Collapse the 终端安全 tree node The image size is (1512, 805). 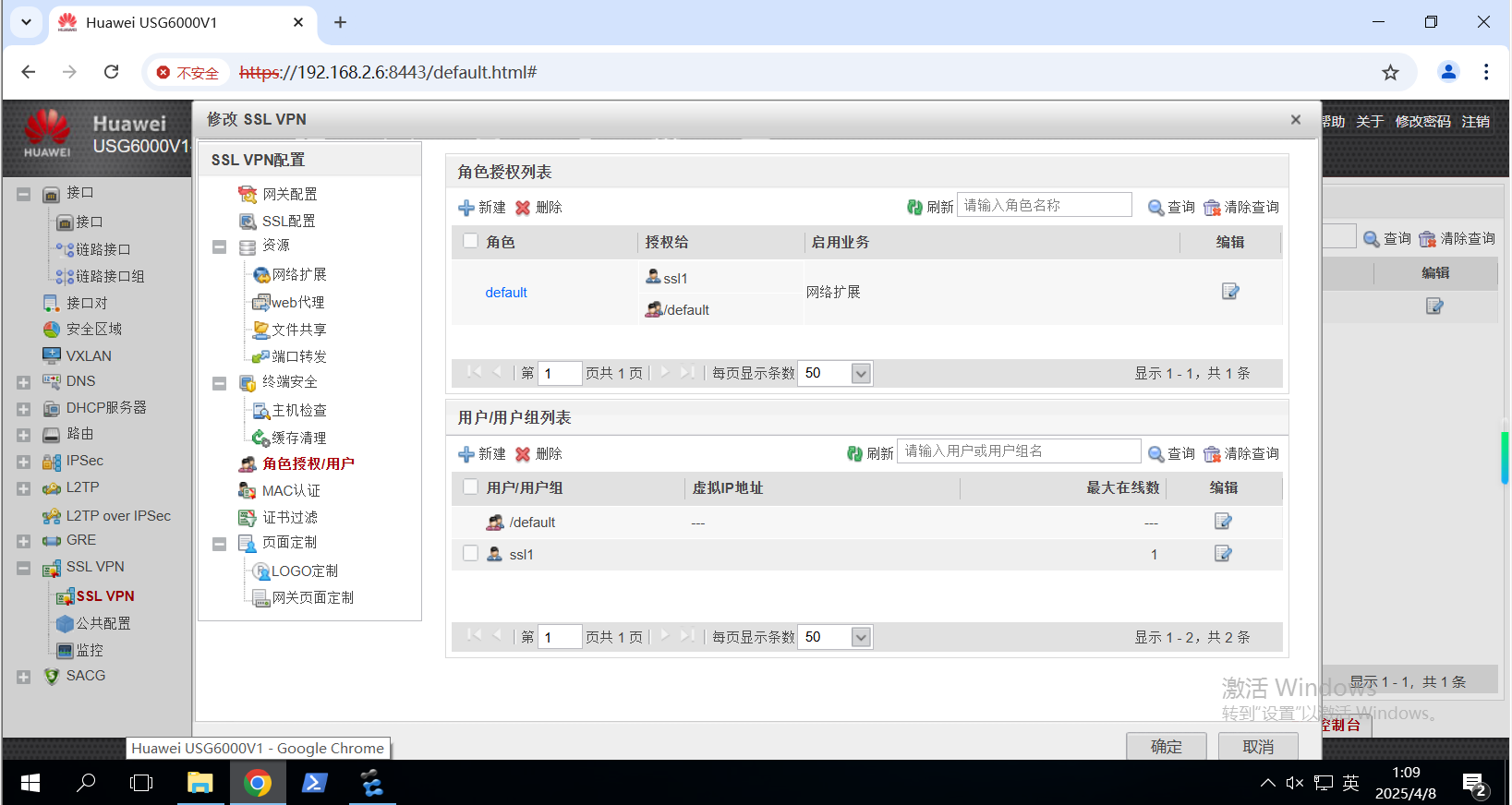(219, 383)
